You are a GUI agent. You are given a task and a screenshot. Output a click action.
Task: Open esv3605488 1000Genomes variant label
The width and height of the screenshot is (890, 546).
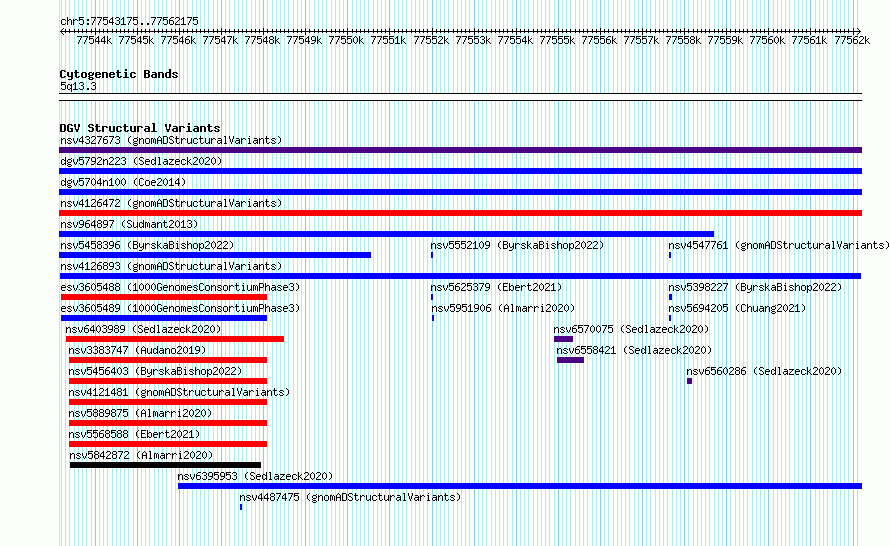[x=180, y=287]
